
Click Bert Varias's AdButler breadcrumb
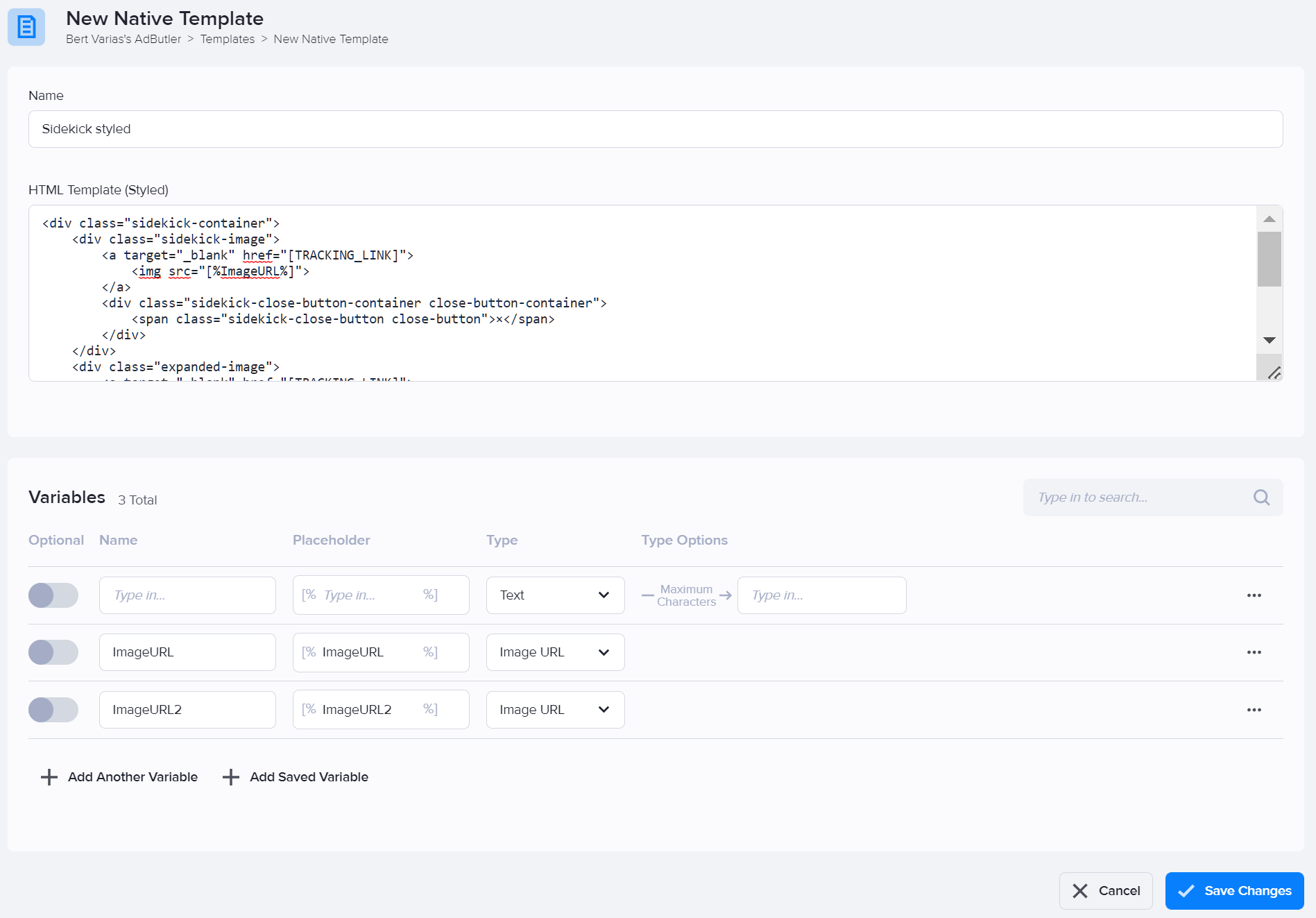(x=123, y=39)
